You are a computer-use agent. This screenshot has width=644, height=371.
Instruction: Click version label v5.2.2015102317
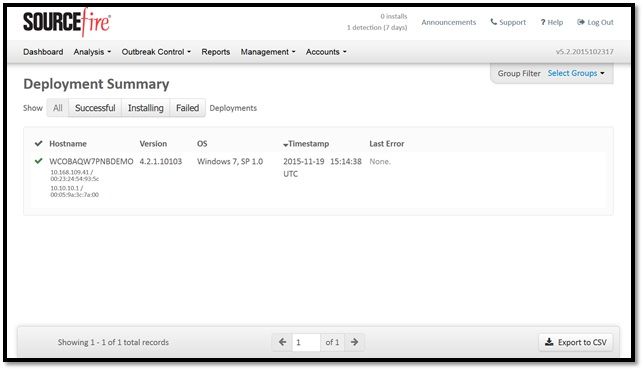tap(584, 52)
